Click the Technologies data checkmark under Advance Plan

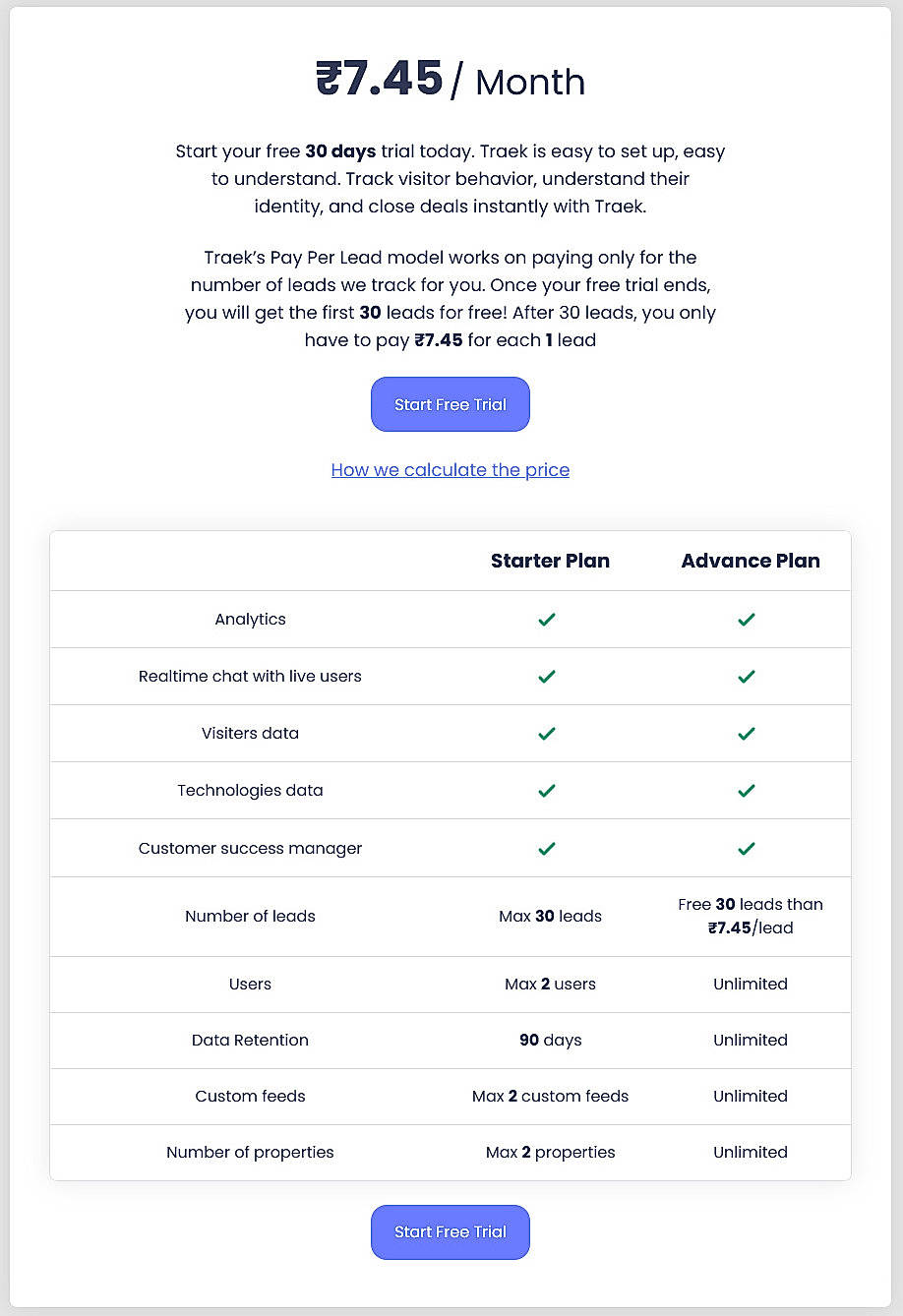click(x=746, y=790)
